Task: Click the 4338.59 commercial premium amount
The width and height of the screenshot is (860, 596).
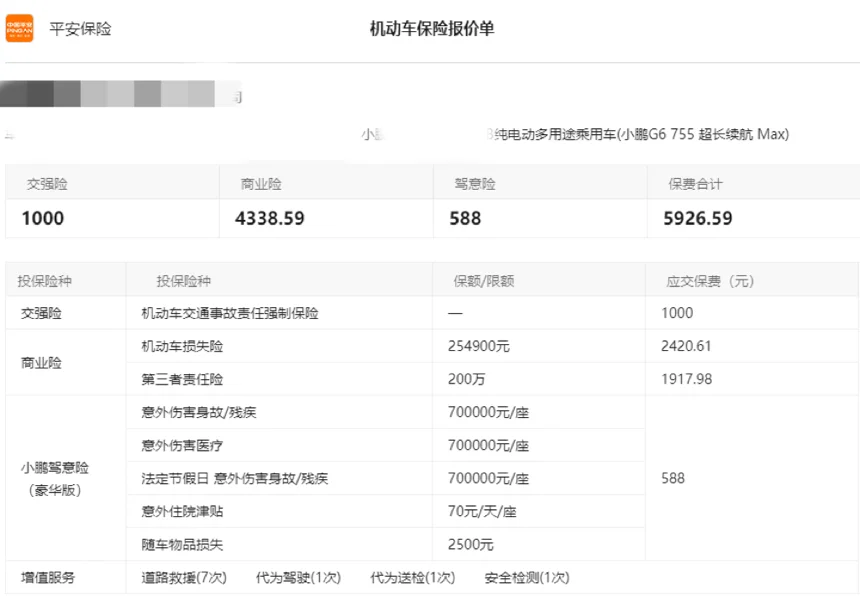Action: [269, 218]
